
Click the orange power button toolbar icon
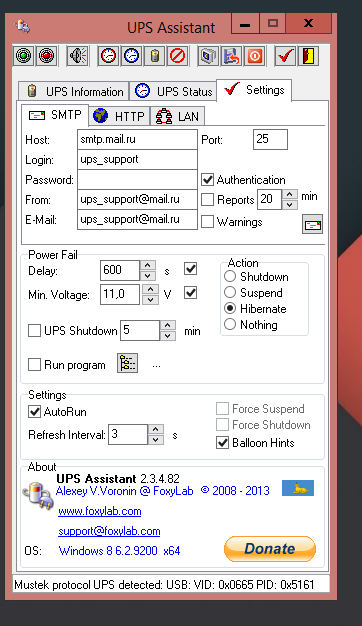255,55
